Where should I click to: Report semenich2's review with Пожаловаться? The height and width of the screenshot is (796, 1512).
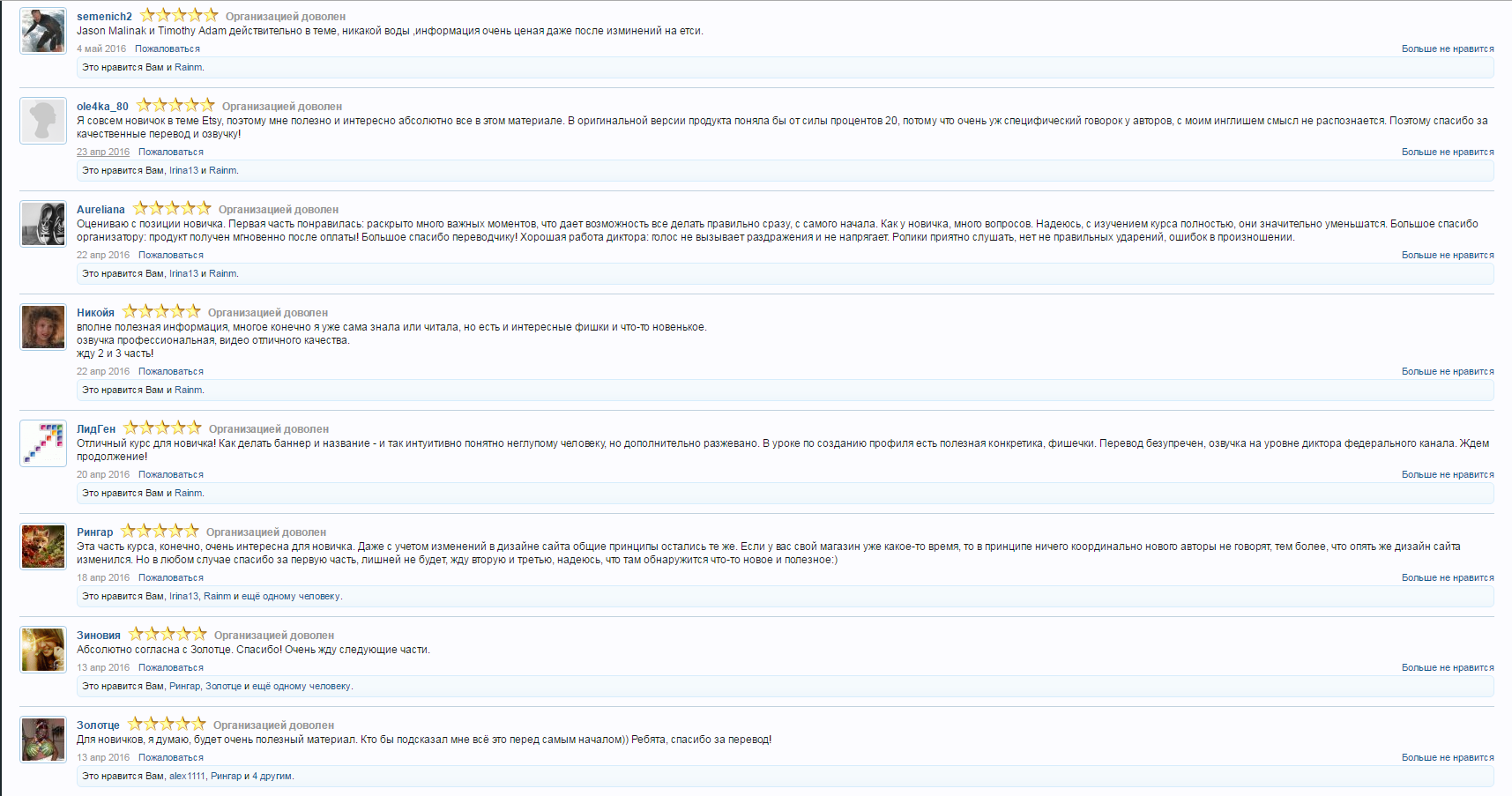pos(168,49)
